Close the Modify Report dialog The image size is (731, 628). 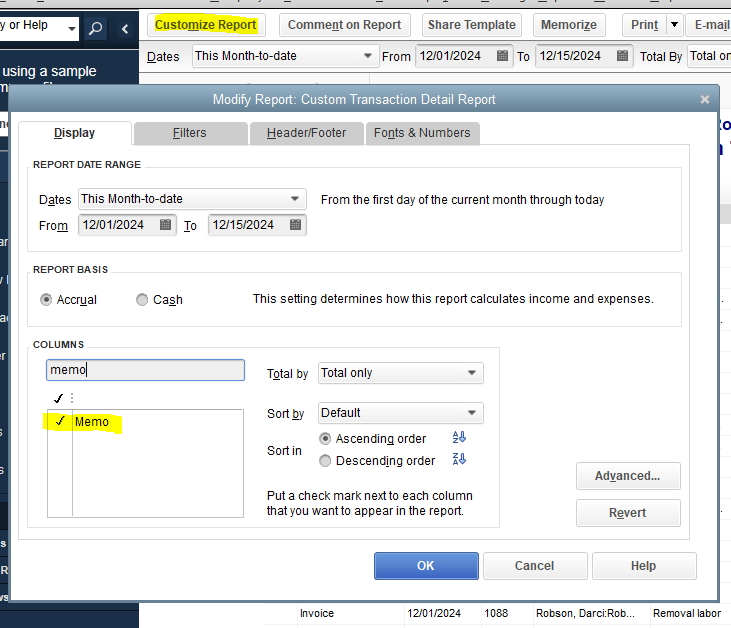coord(704,99)
